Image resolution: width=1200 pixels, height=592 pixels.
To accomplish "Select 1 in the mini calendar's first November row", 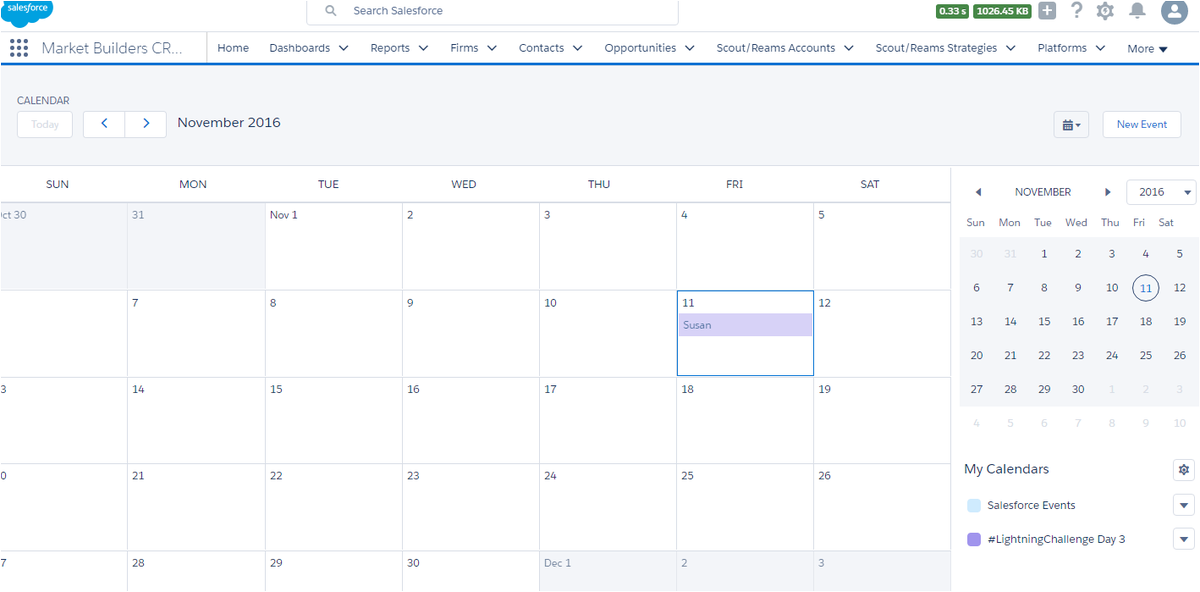I will pos(1044,254).
